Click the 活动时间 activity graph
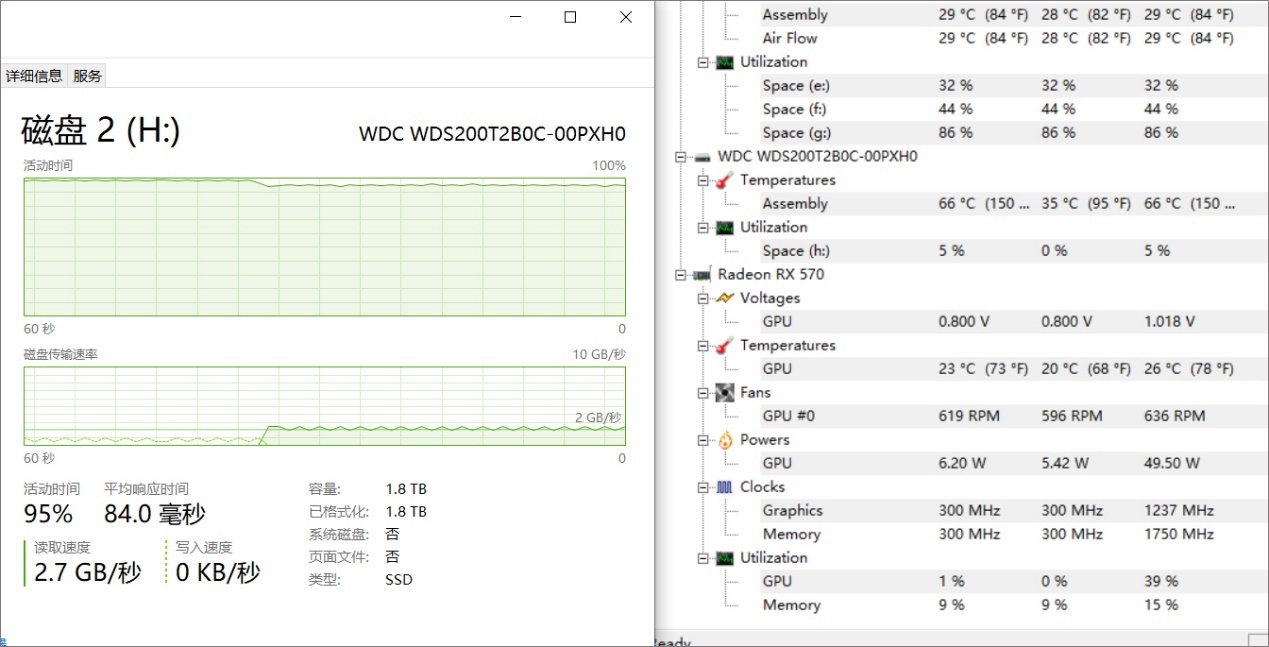Viewport: 1269px width, 647px height. pyautogui.click(x=324, y=247)
